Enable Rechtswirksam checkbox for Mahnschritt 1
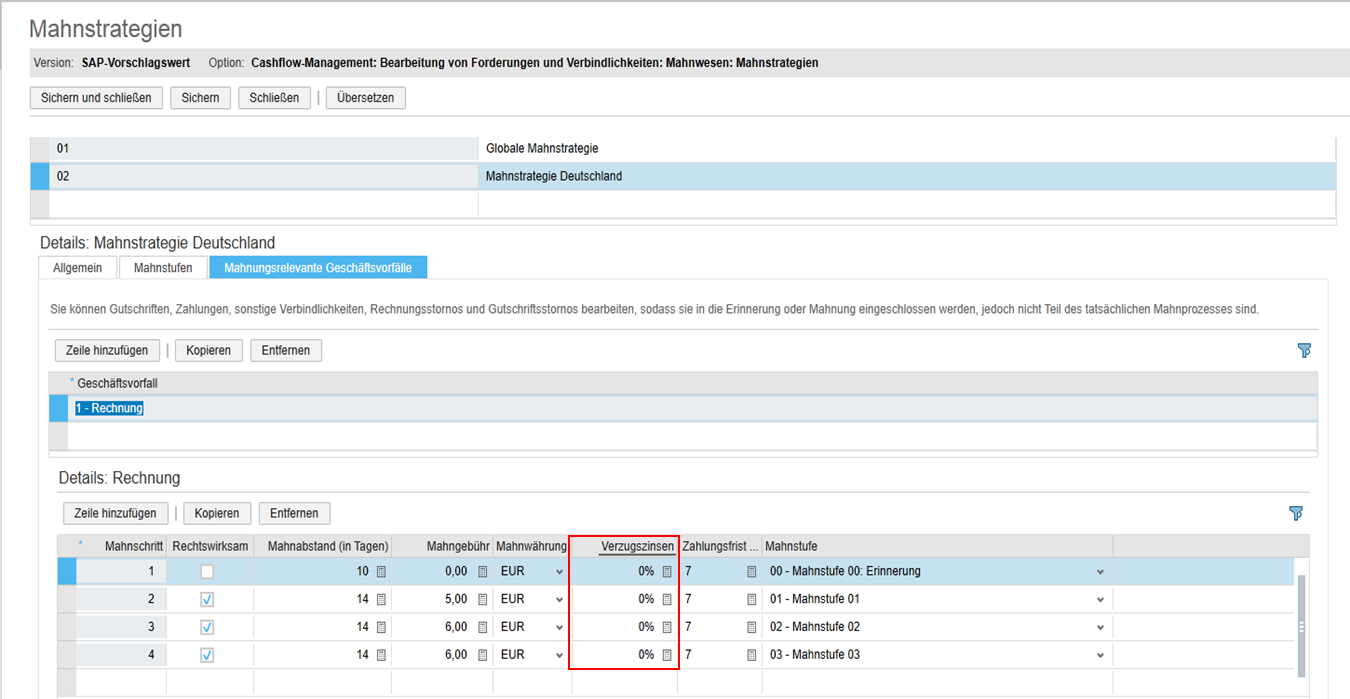The image size is (1350, 699). [x=207, y=572]
